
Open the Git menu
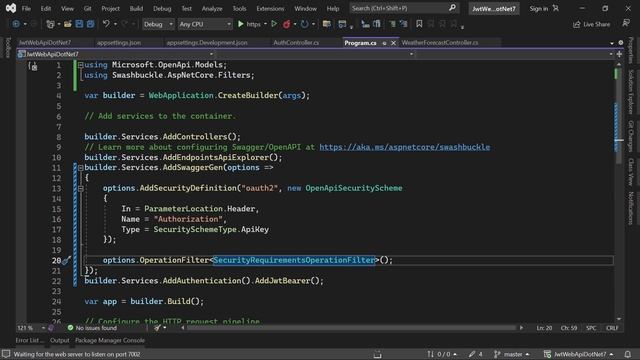click(87, 8)
